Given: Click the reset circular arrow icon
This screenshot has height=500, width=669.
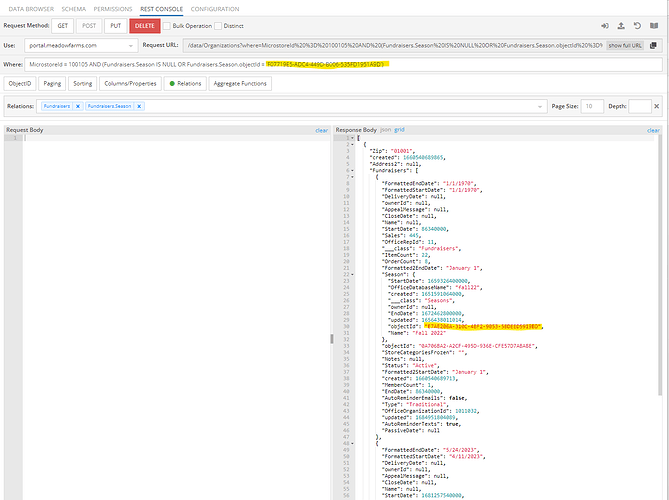Looking at the screenshot, I should [637, 26].
